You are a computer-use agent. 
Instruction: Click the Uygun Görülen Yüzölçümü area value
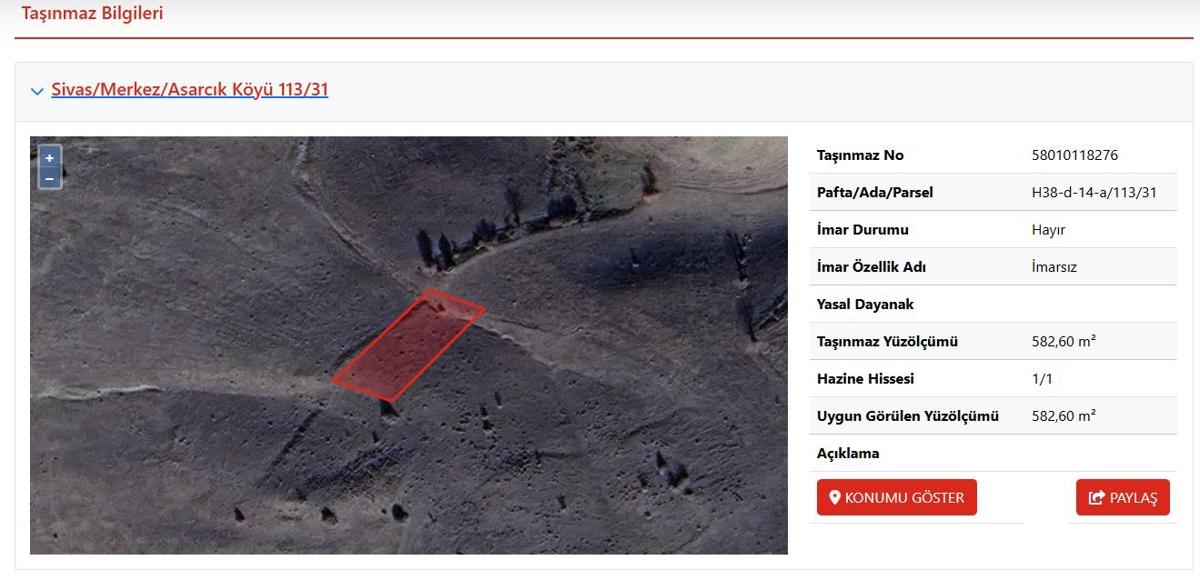[x=1063, y=416]
